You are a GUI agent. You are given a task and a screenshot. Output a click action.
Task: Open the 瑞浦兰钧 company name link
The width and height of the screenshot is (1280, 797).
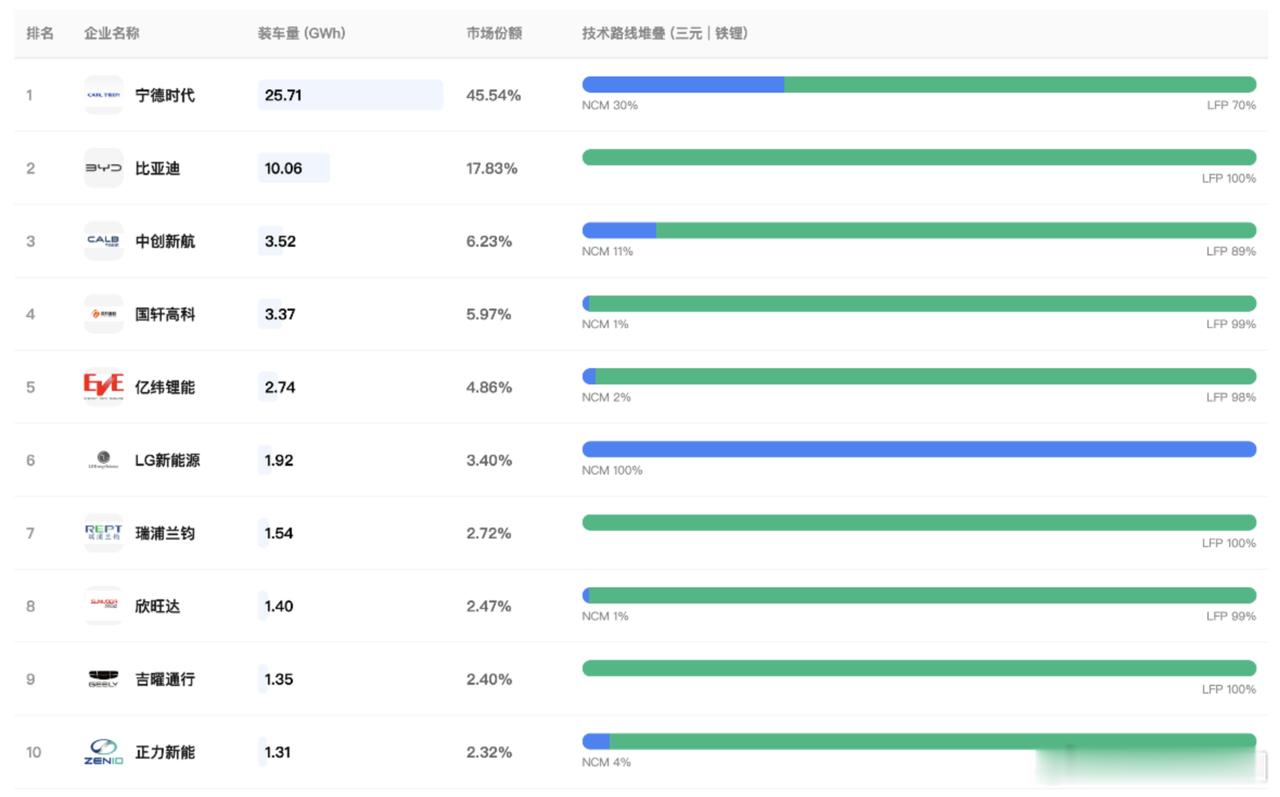165,533
